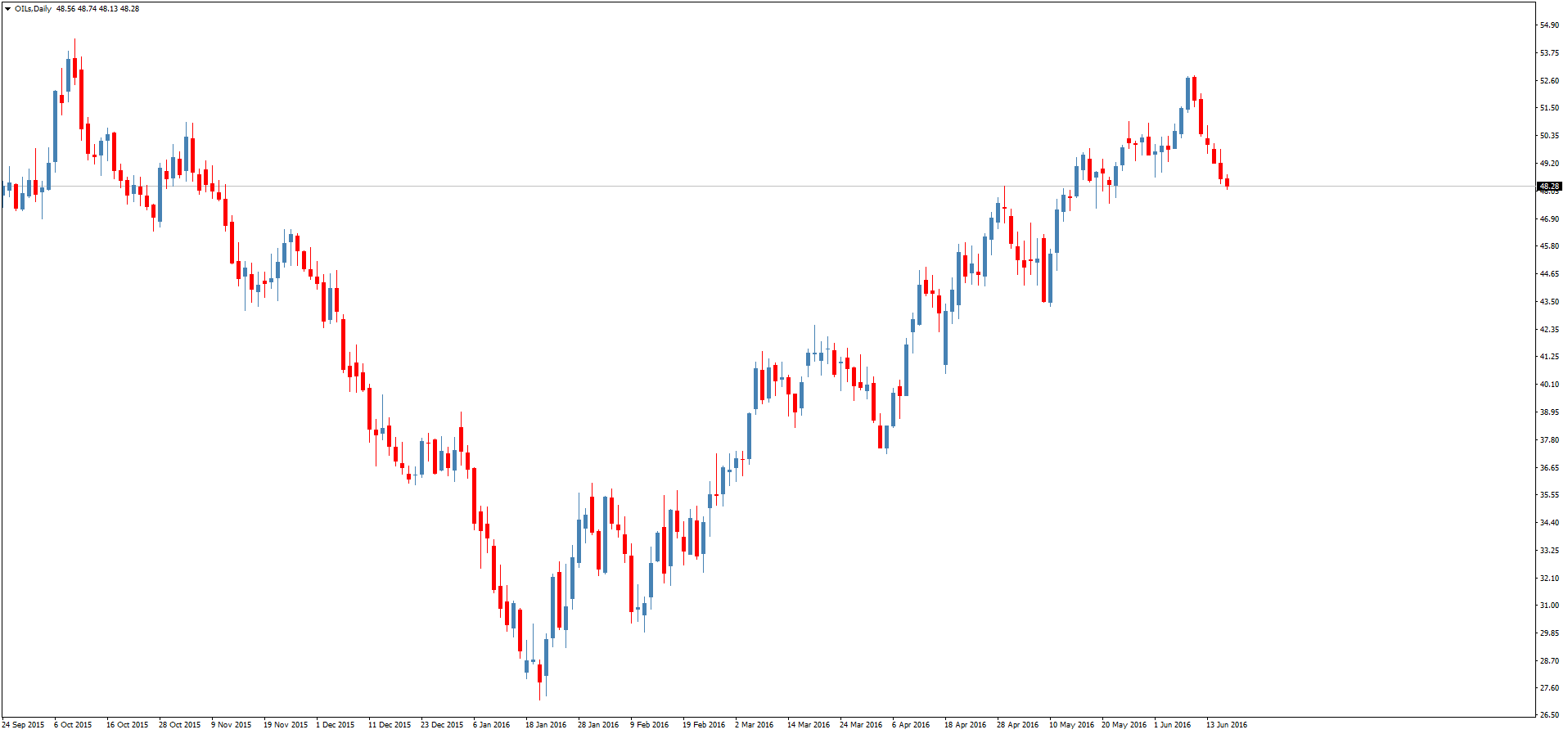The width and height of the screenshot is (1568, 734).
Task: Click the high value 48.74 in header
Action: click(x=88, y=9)
